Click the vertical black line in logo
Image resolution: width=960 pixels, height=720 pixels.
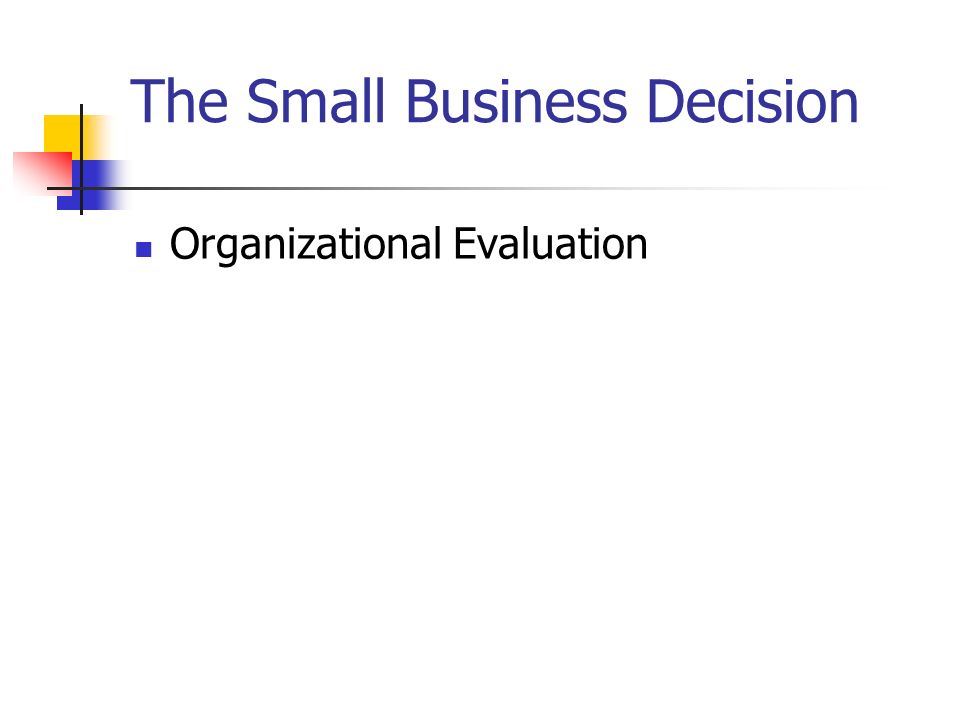coord(81,159)
